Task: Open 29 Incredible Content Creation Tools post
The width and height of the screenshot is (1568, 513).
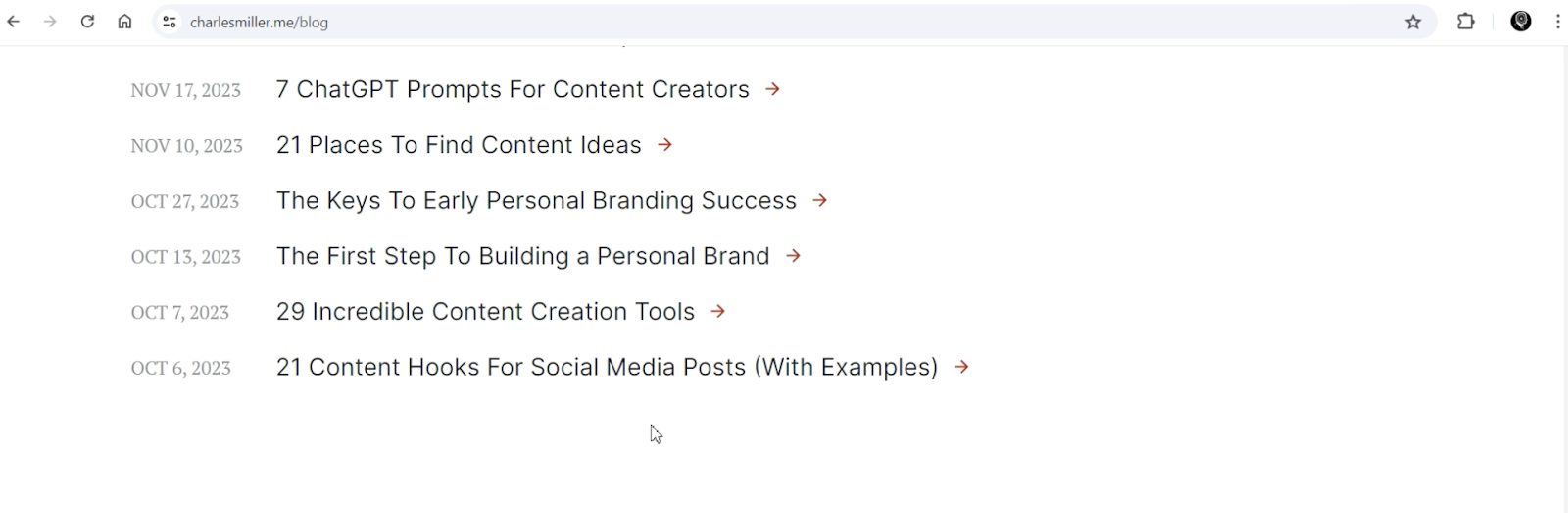Action: (485, 312)
